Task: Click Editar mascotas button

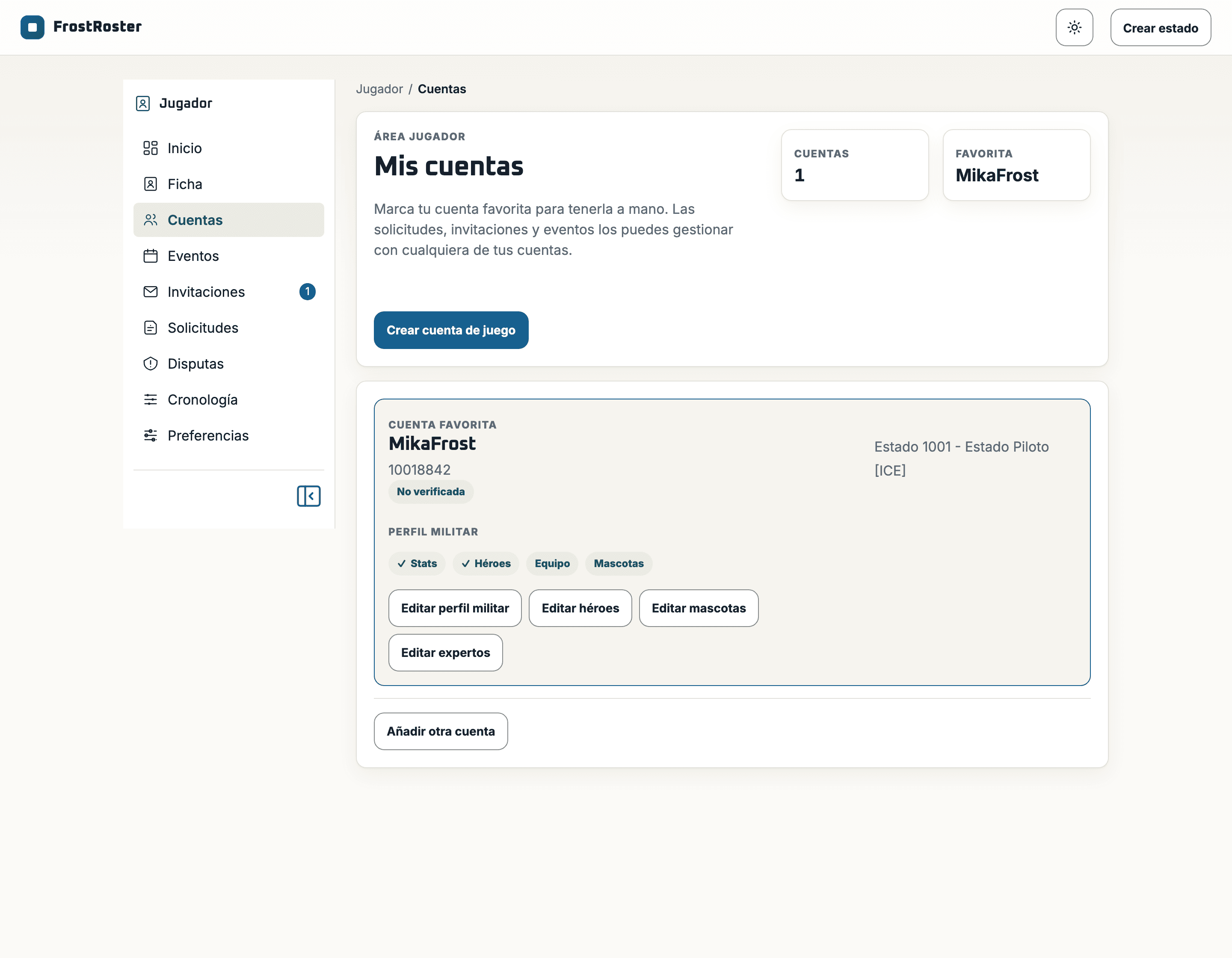Action: [x=699, y=609]
